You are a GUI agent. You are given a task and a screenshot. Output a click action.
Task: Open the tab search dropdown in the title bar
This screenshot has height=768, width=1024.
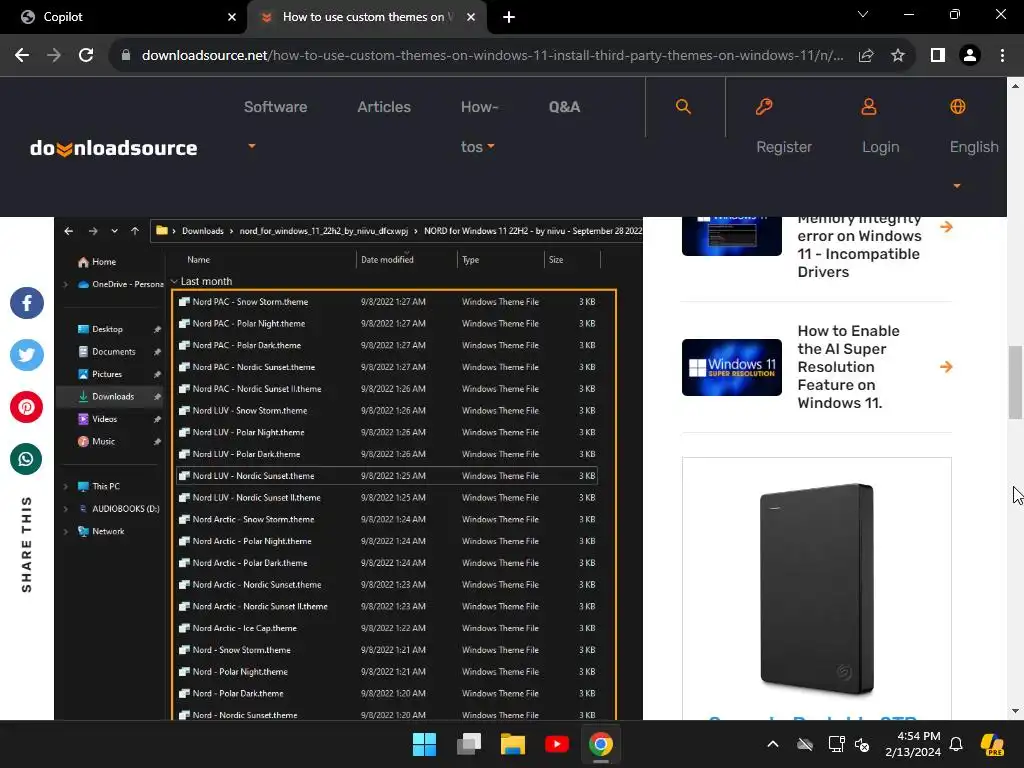[863, 14]
